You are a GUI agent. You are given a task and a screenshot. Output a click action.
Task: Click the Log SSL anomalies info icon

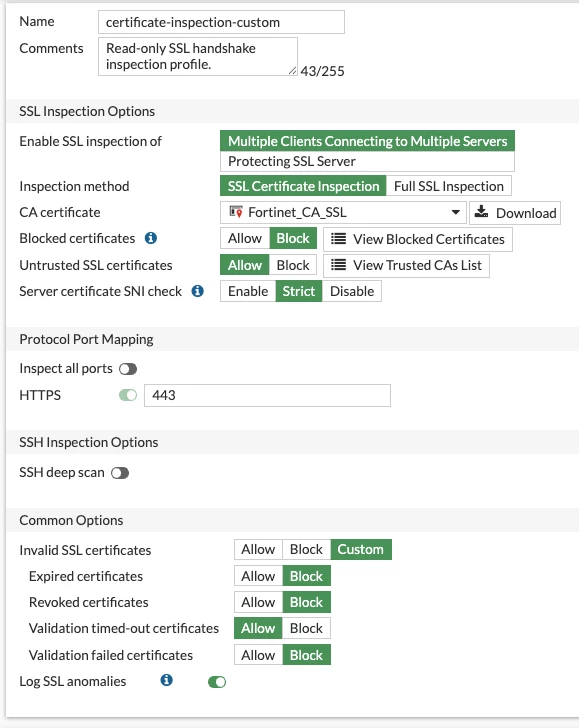[167, 680]
